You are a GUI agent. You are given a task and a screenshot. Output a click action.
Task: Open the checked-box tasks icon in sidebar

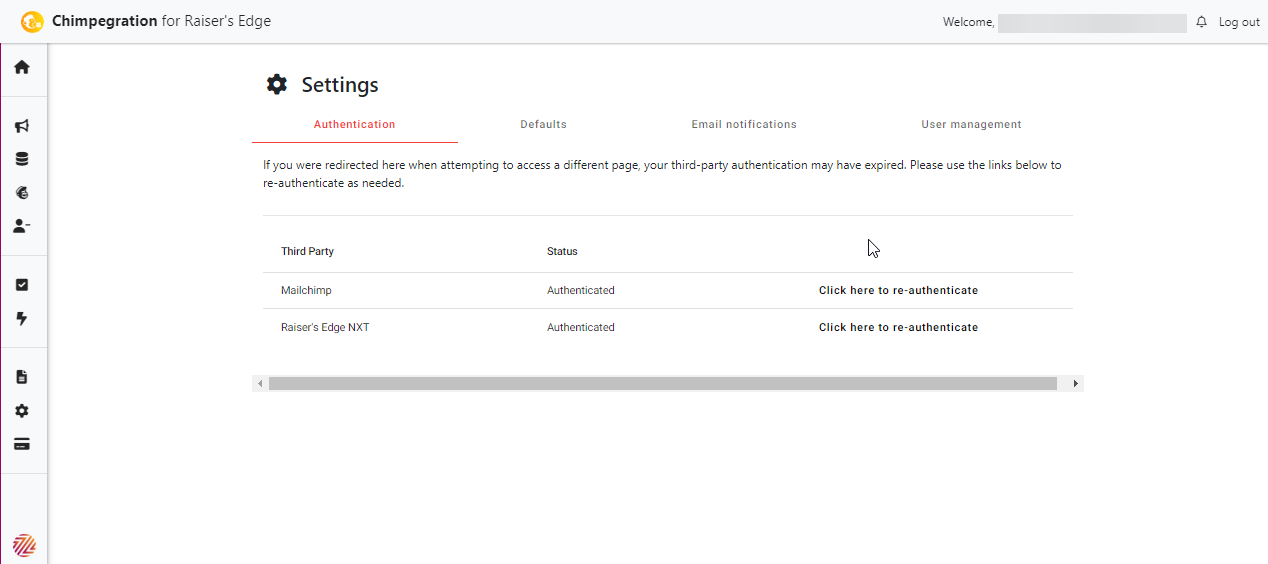click(x=22, y=285)
